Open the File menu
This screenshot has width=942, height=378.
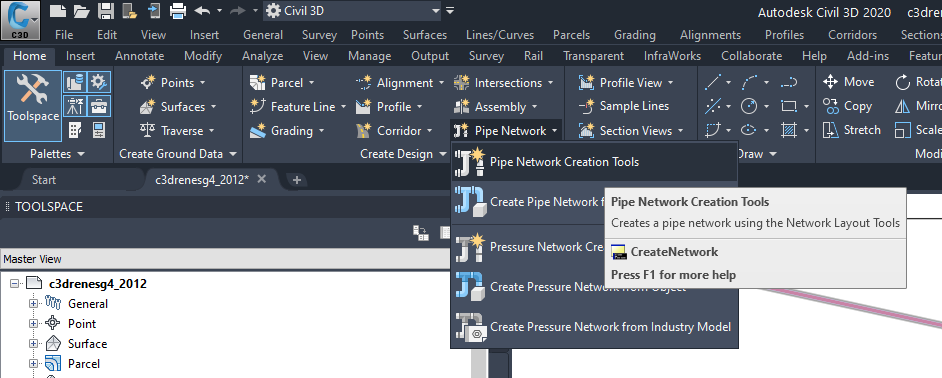[64, 35]
